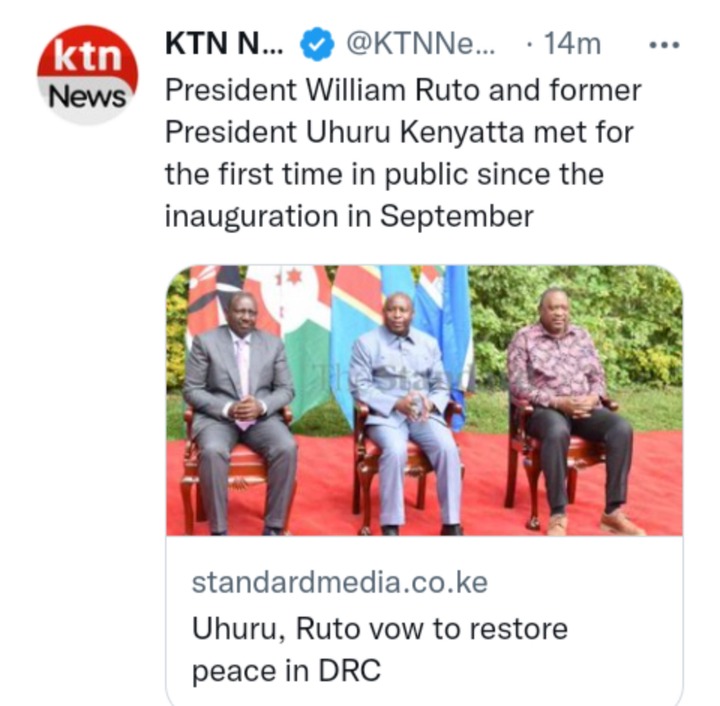Visit the @KTNNe... handle link

(x=421, y=44)
